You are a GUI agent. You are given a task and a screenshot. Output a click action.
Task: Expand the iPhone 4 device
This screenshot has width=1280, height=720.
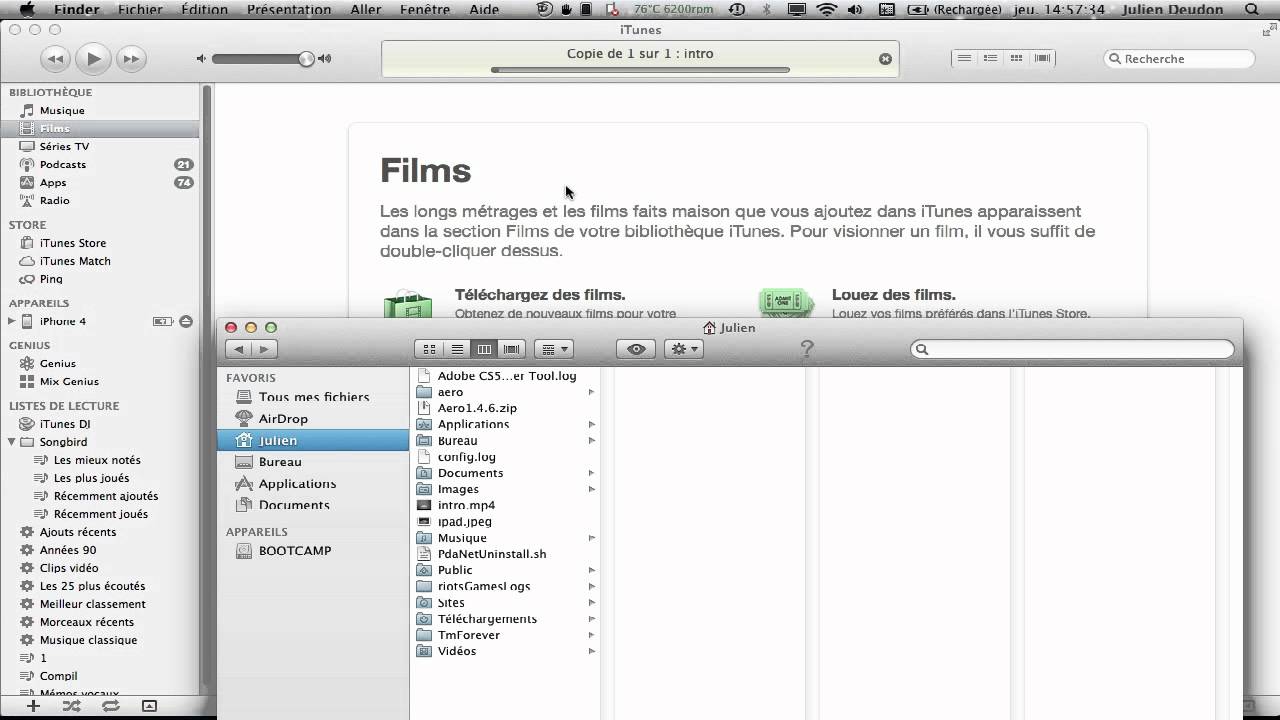pyautogui.click(x=12, y=321)
